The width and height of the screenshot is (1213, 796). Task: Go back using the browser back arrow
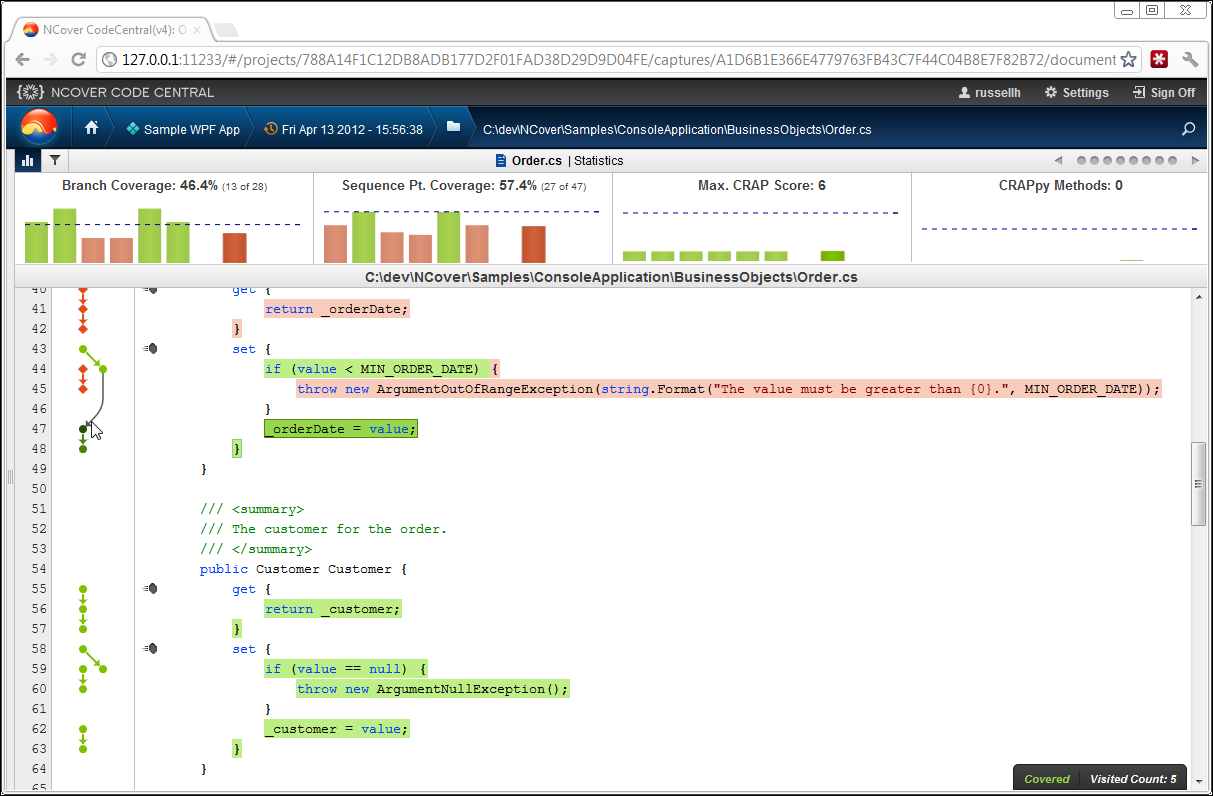22,59
